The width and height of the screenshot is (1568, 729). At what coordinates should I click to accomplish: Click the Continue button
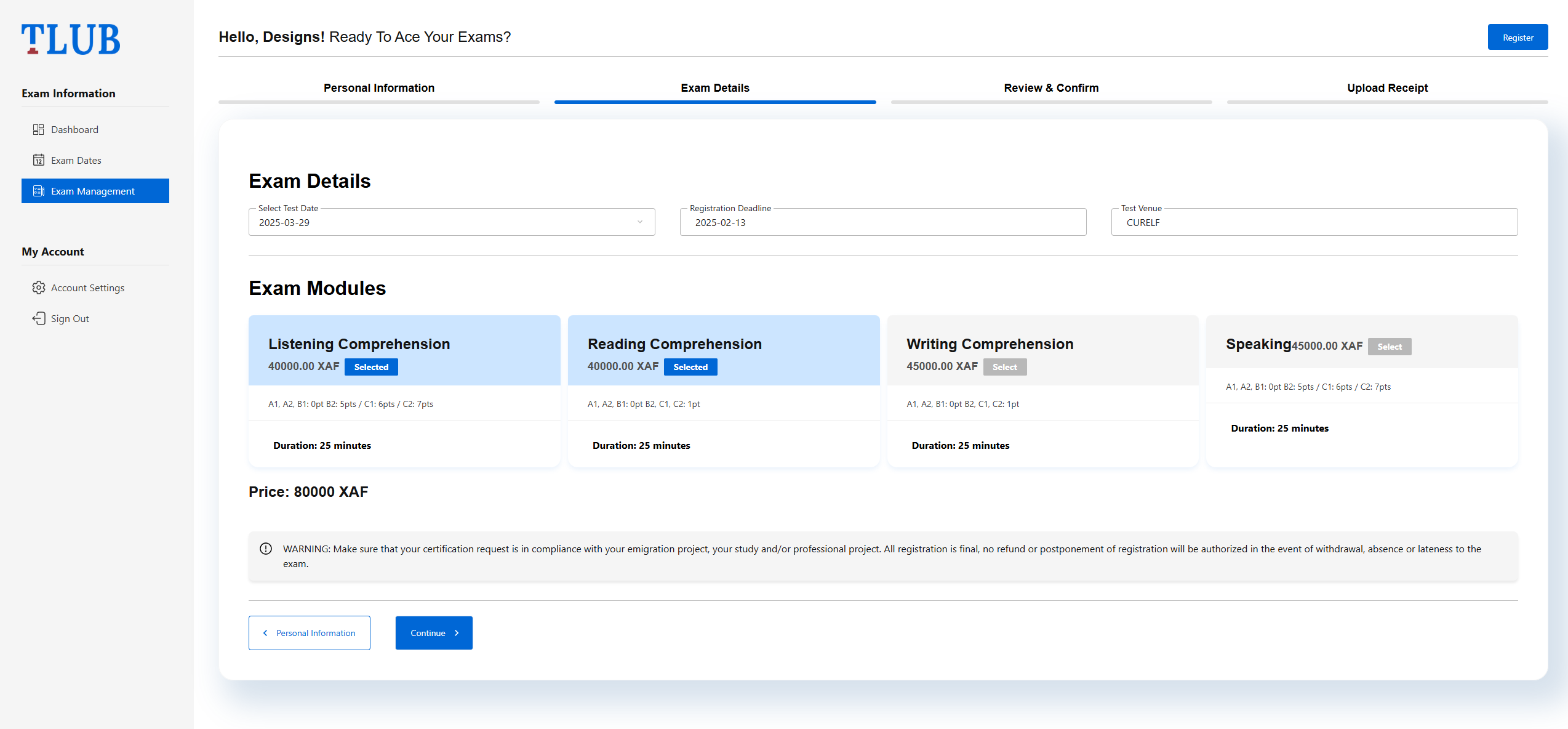(x=434, y=633)
